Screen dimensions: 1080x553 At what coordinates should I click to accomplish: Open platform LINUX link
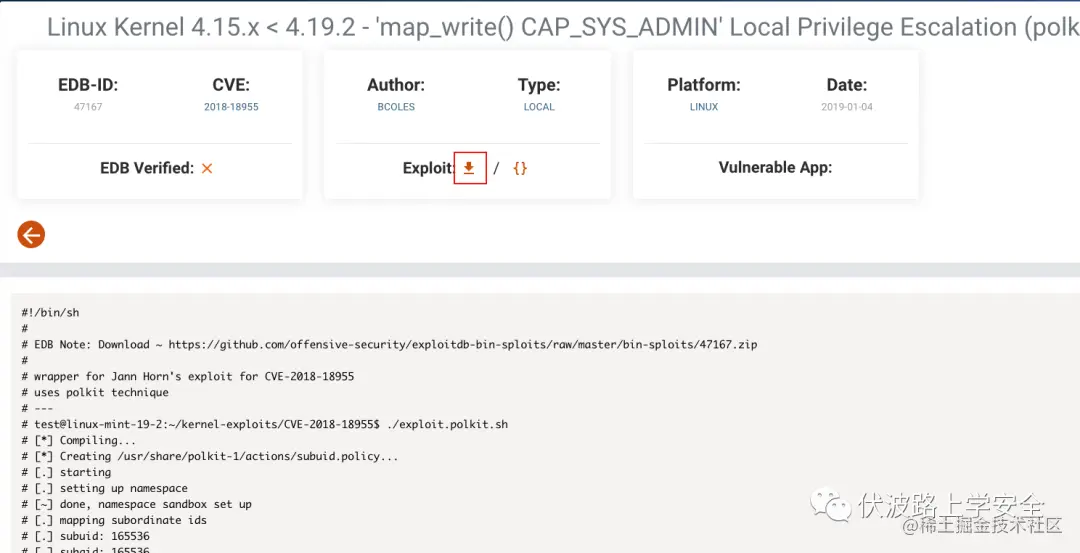click(704, 107)
